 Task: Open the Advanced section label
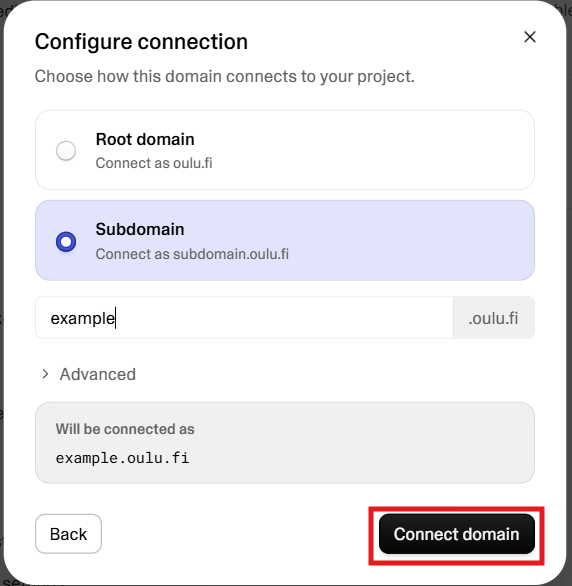point(98,374)
